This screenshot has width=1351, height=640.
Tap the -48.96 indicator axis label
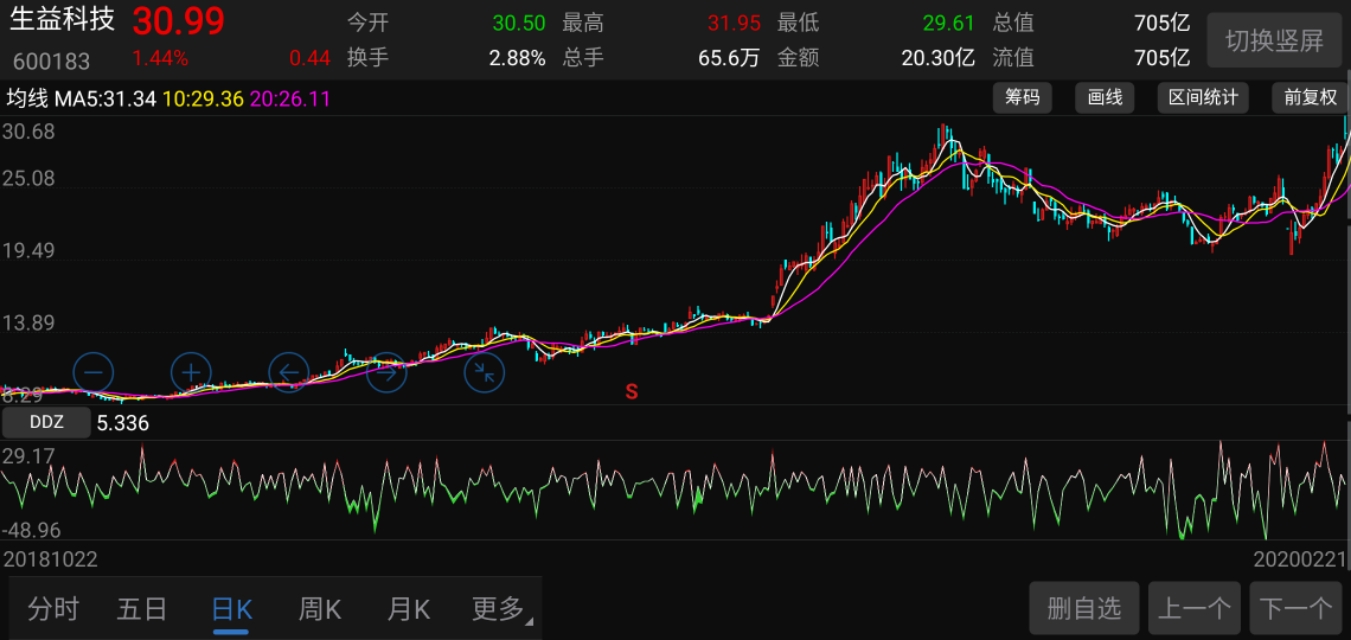(32, 529)
